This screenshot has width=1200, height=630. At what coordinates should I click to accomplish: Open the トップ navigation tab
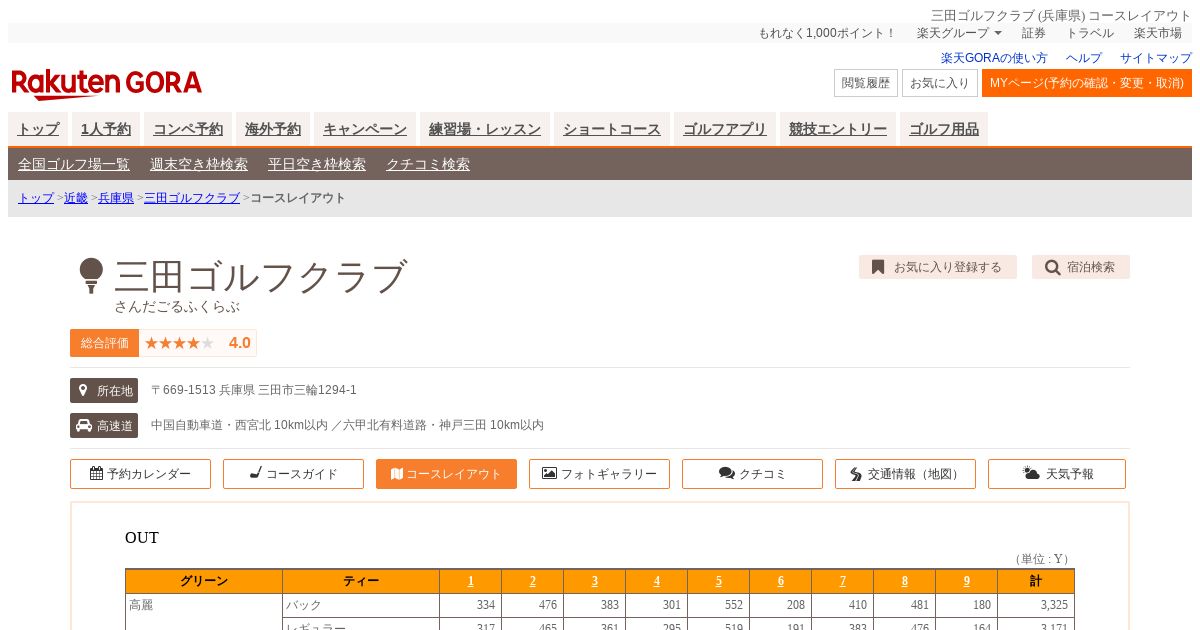pos(38,129)
